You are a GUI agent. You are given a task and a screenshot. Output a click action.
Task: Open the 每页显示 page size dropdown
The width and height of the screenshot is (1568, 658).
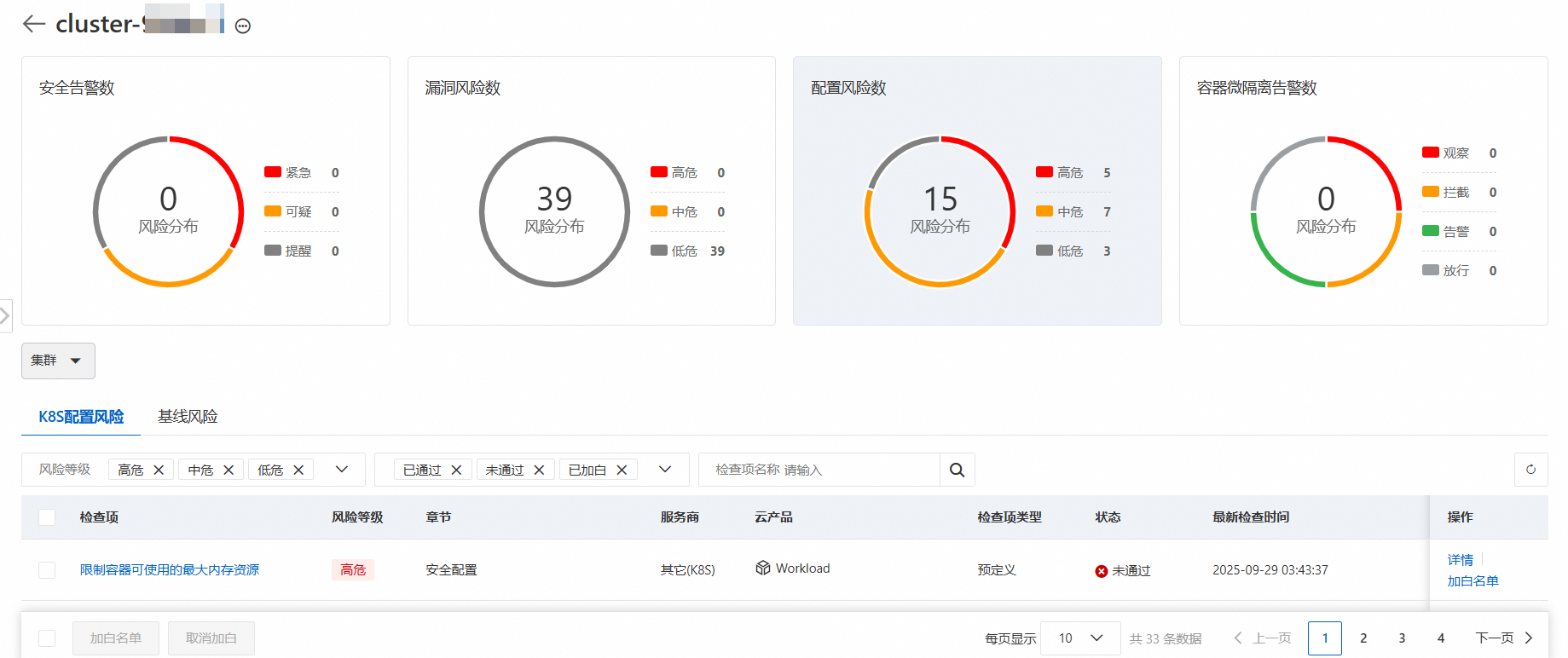pyautogui.click(x=1080, y=638)
